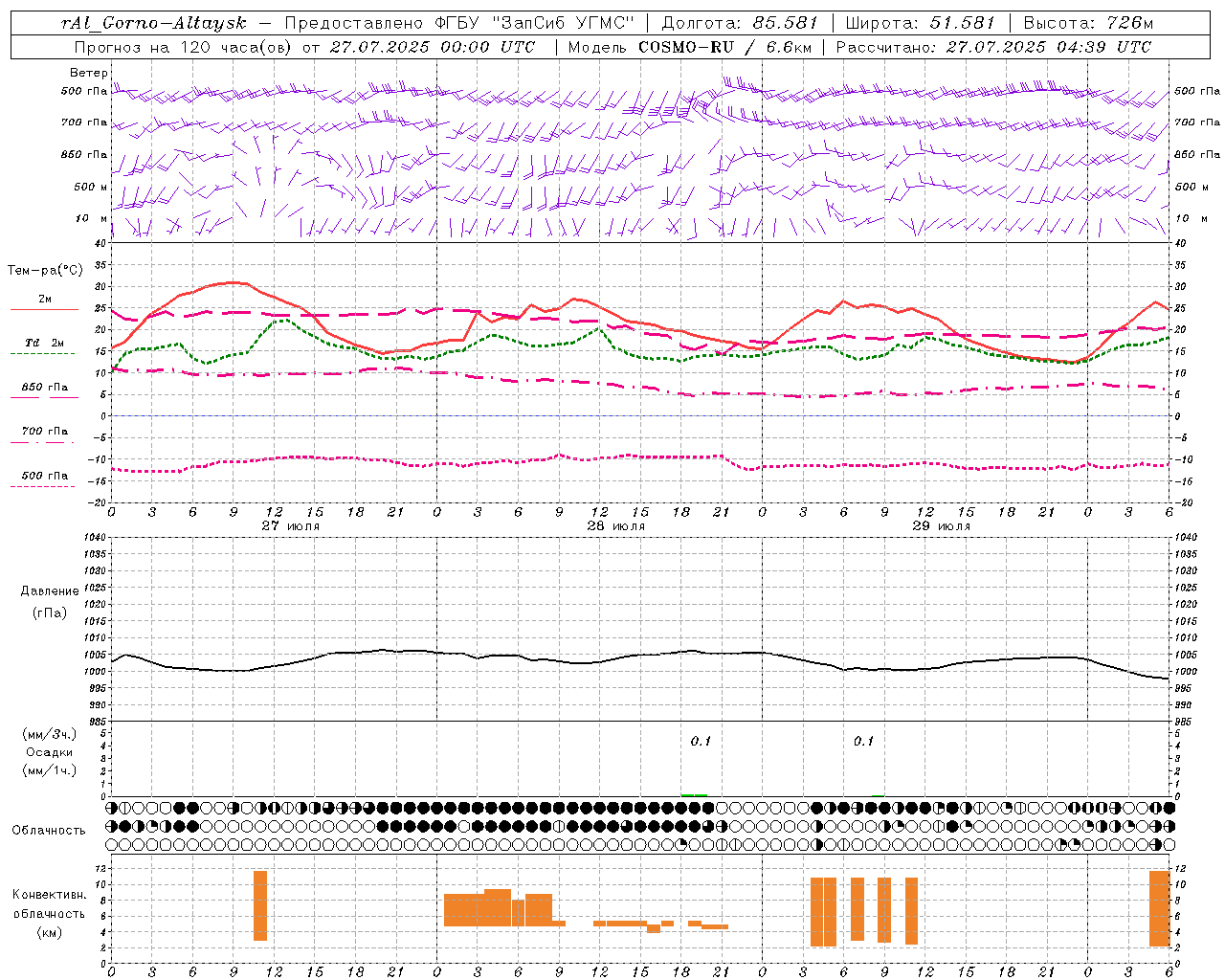Click the green precipitation bar in Осадки chart
The image size is (1225, 980).
click(x=694, y=794)
